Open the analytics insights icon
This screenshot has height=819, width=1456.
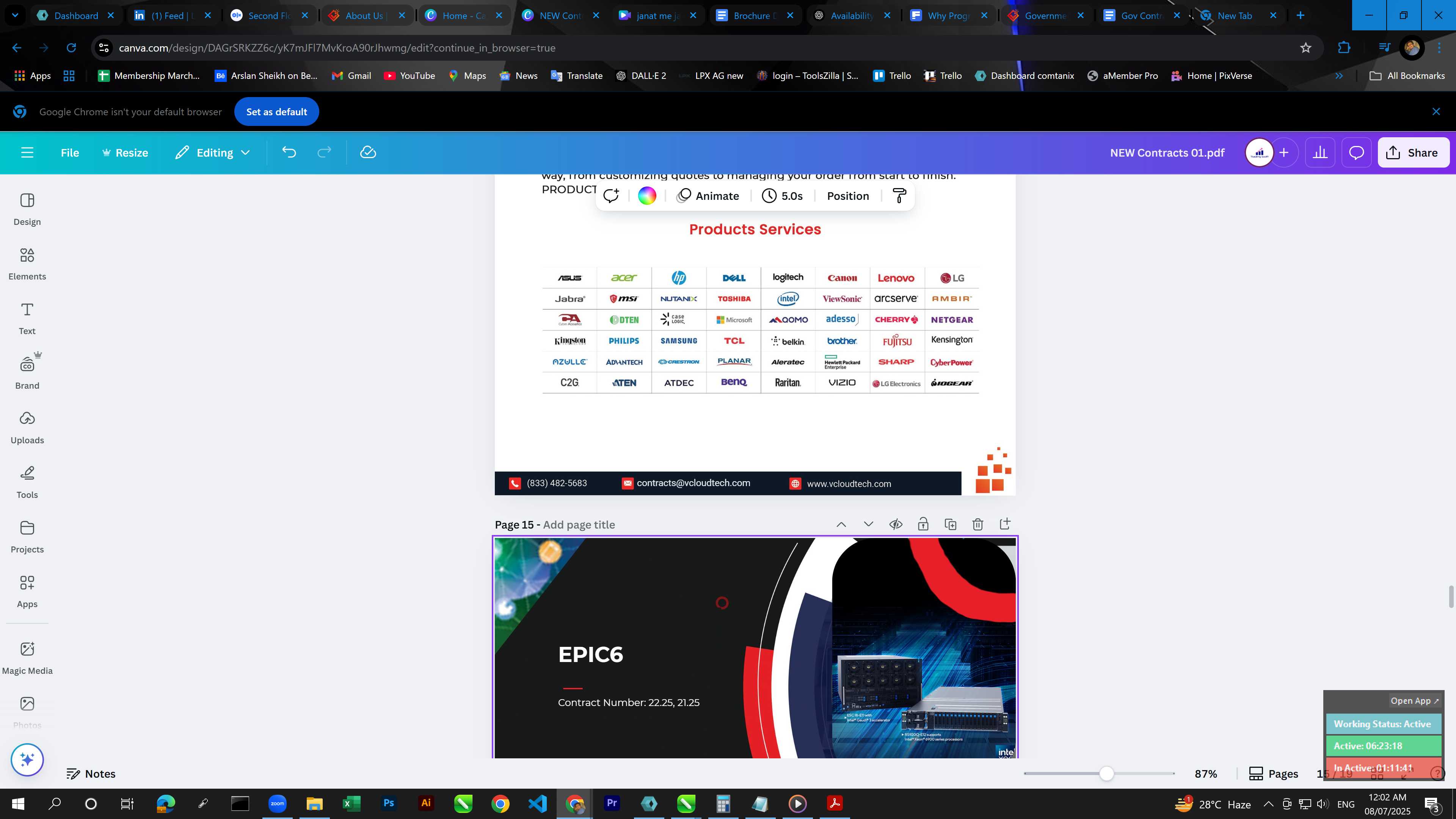coord(1320,152)
